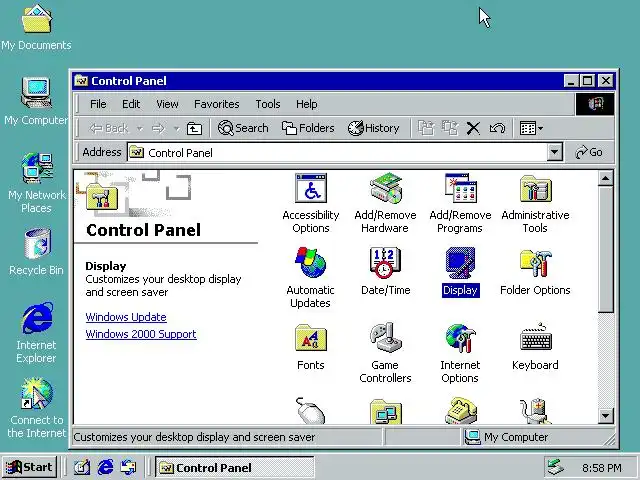This screenshot has width=640, height=480.
Task: Click the Up one level toolbar icon
Action: click(194, 129)
